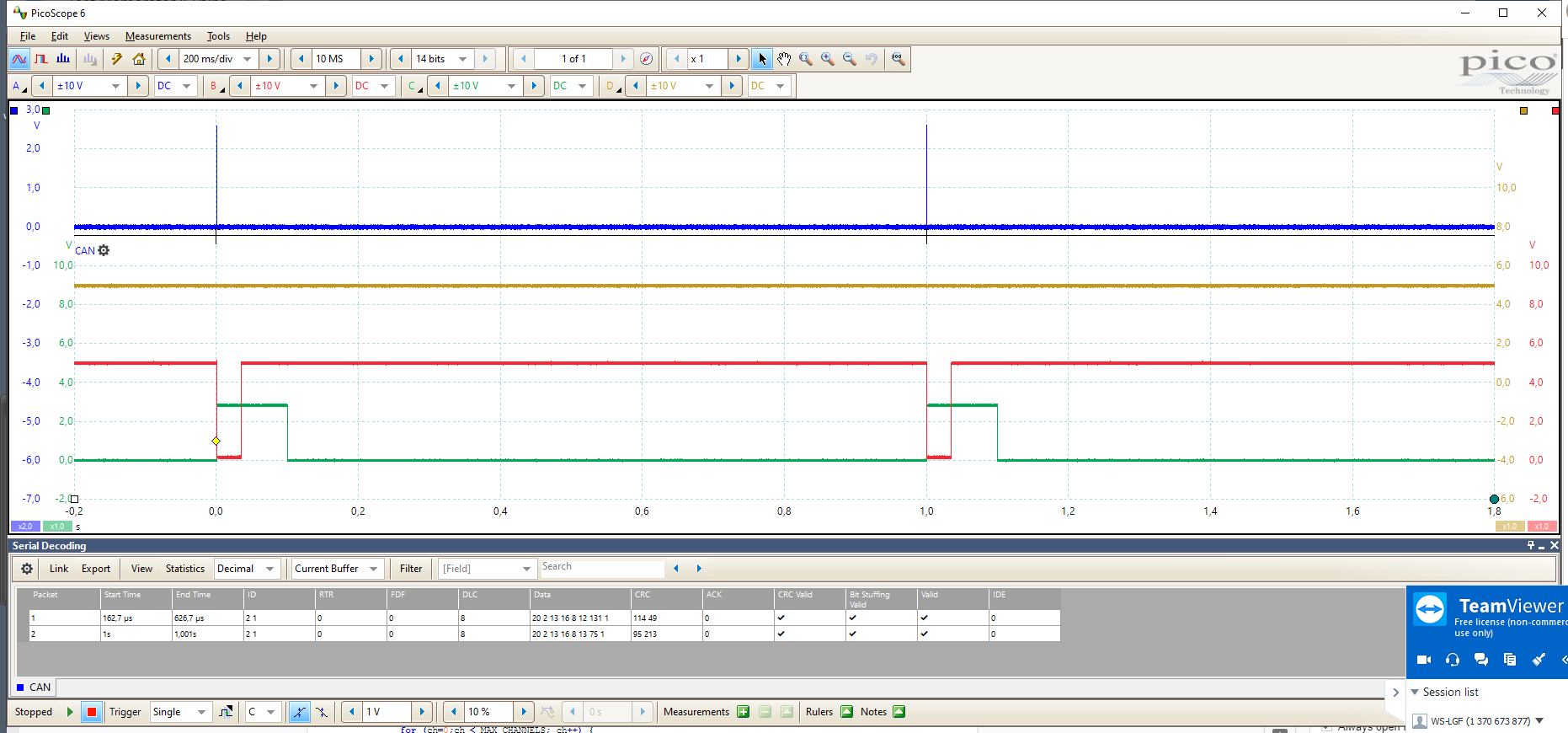The width and height of the screenshot is (1568, 733).
Task: Click the green Start capture arrow
Action: click(x=70, y=712)
